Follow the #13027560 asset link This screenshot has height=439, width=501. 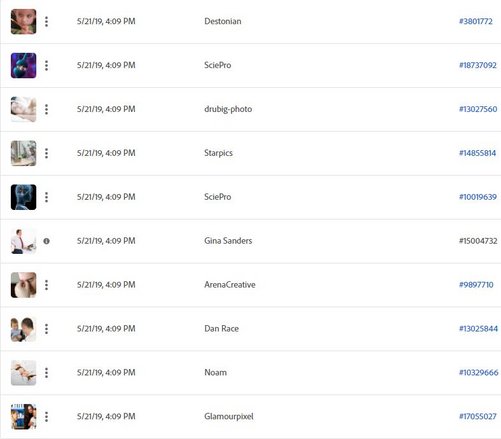478,109
